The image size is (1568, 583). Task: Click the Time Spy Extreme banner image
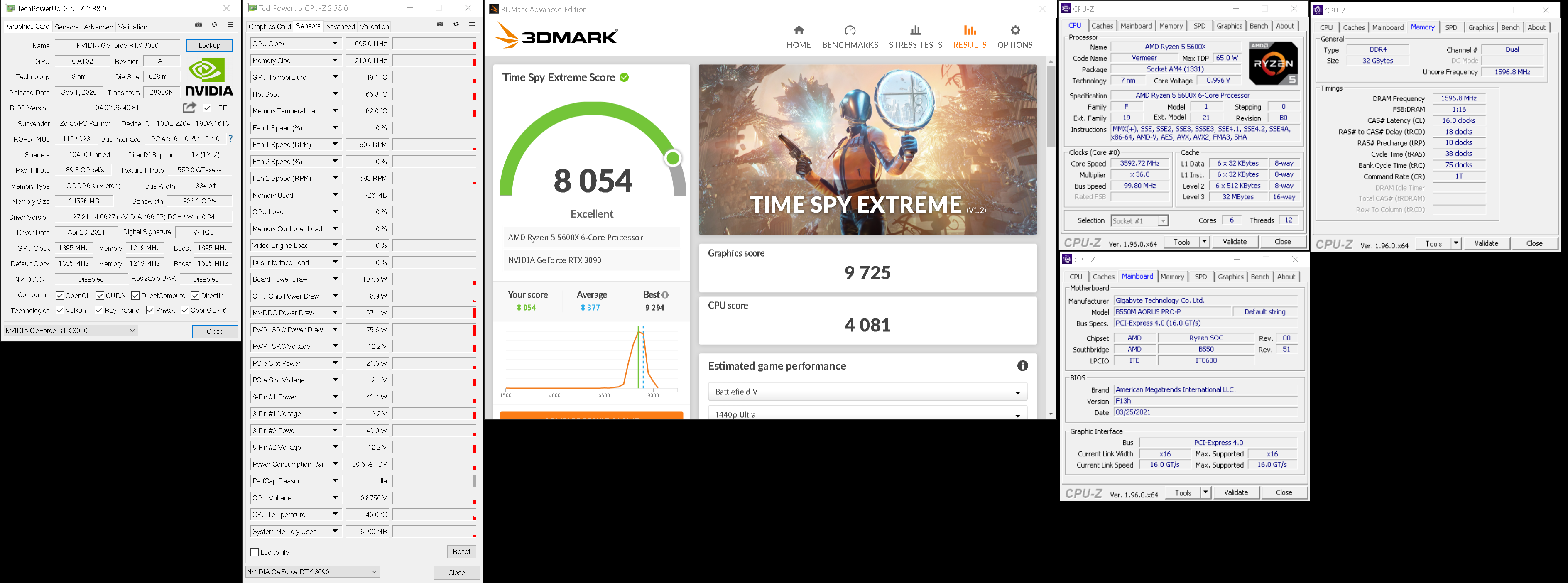point(867,150)
